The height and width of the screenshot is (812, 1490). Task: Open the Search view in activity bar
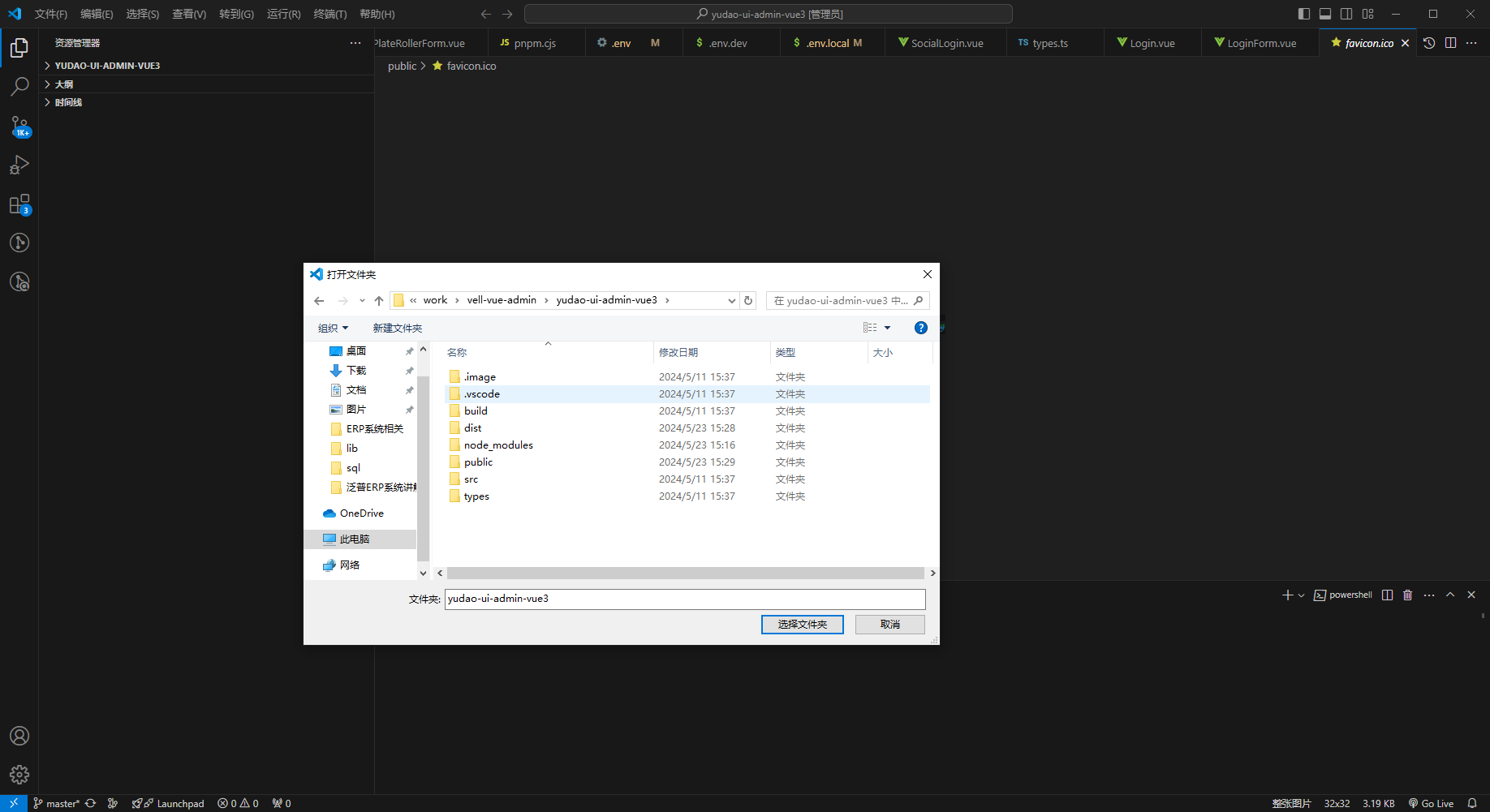[19, 87]
